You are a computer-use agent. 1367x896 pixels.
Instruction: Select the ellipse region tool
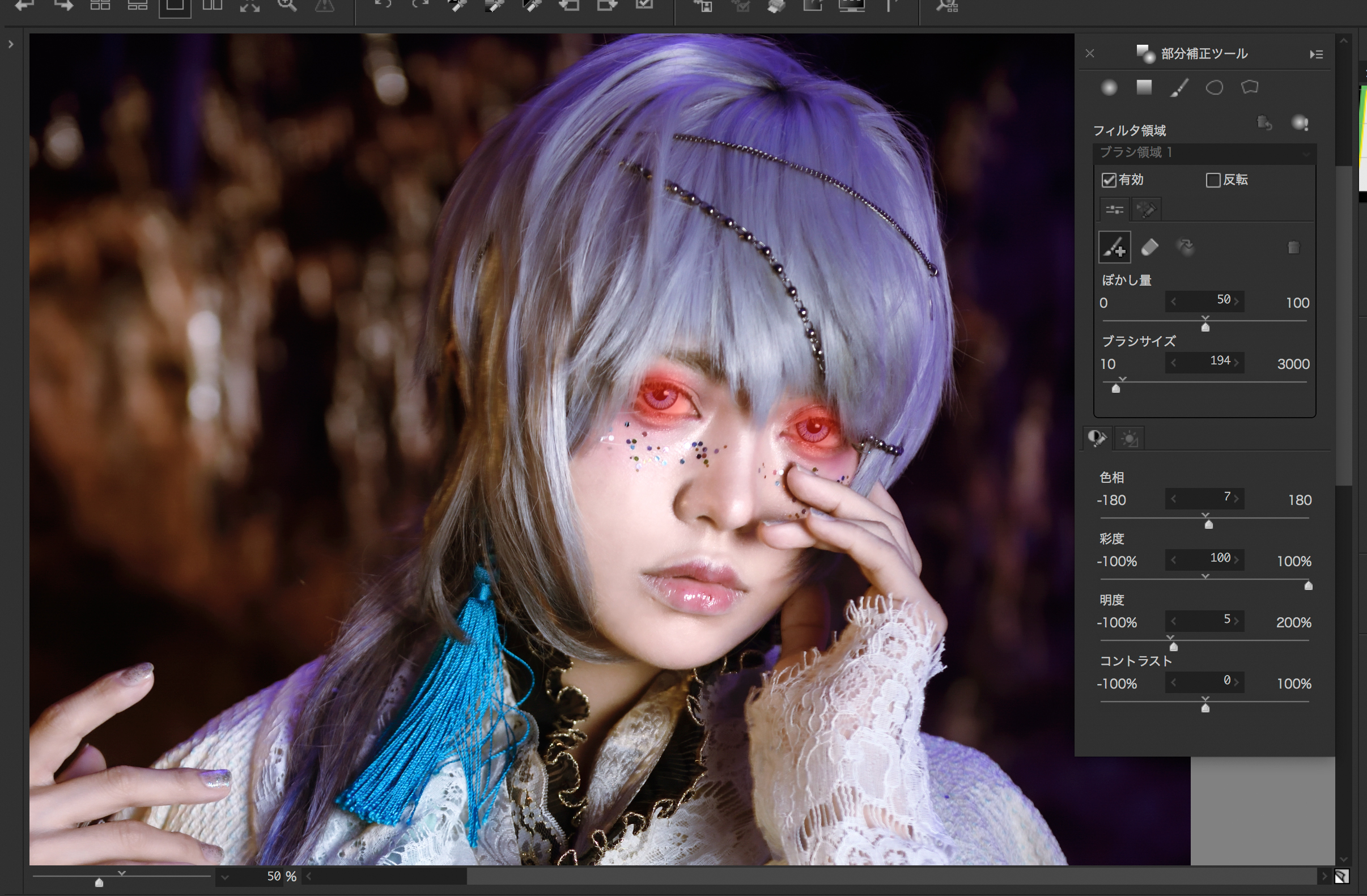[1214, 88]
